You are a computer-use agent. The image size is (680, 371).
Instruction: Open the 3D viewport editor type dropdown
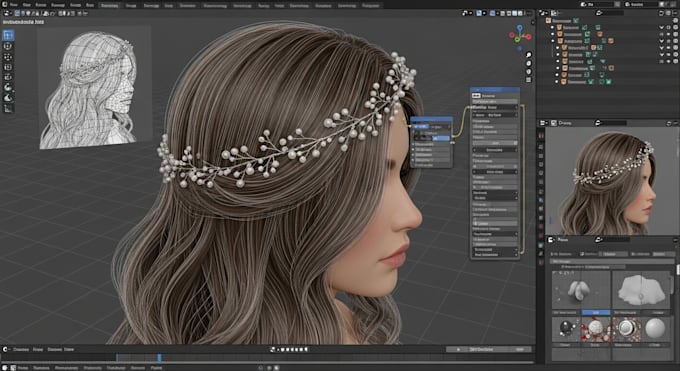(8, 13)
